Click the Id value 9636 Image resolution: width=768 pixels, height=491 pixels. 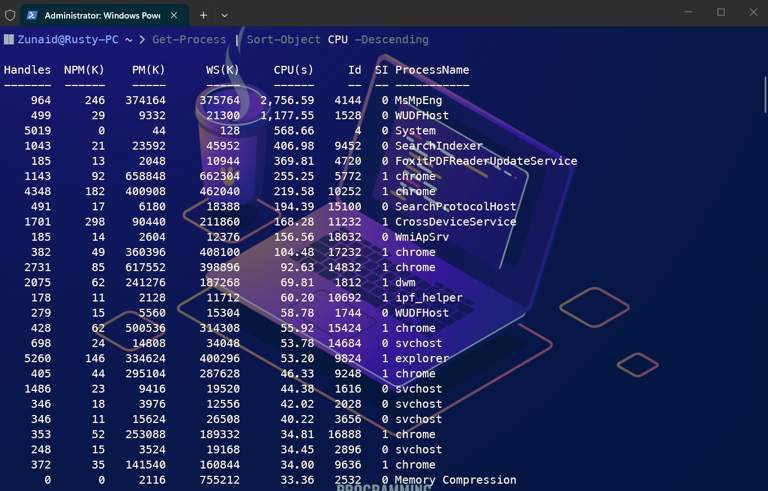(x=348, y=465)
